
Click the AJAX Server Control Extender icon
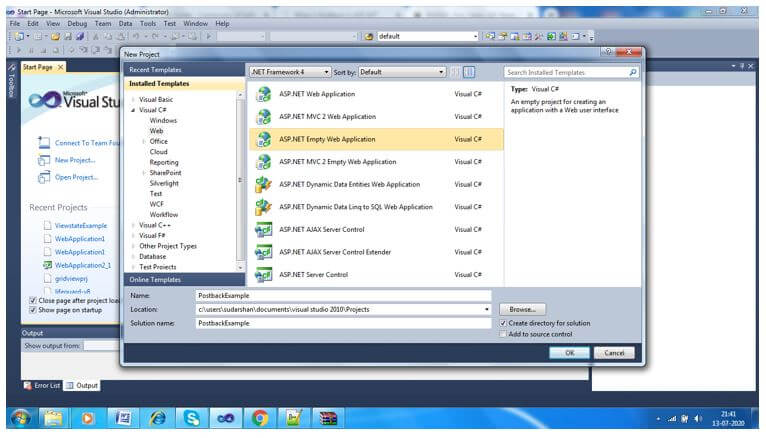[263, 252]
